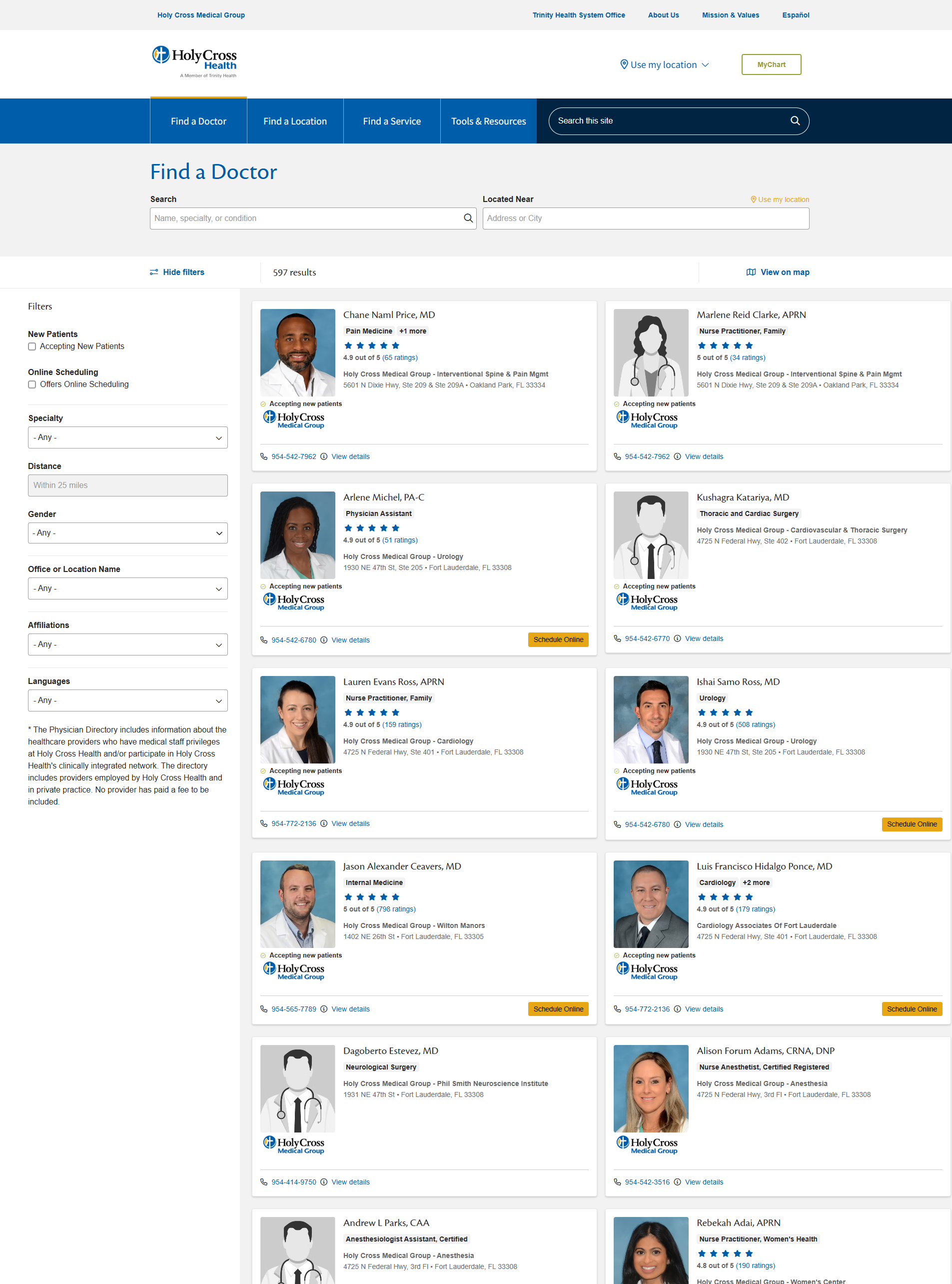
Task: Expand Office or Location Name dropdown
Action: [128, 588]
